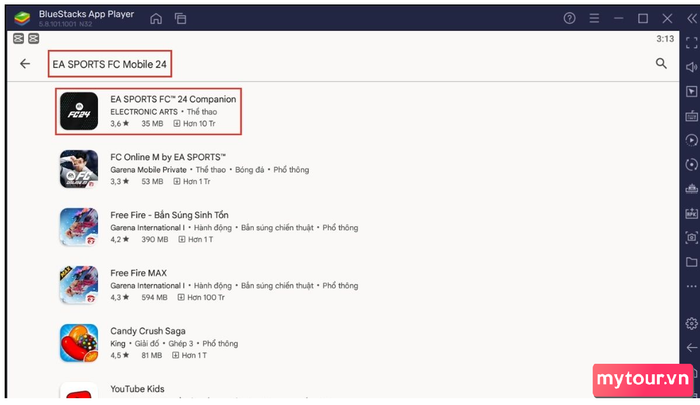Click the first status bar notification icon
Screen dimensions: 700x405
tap(18, 39)
